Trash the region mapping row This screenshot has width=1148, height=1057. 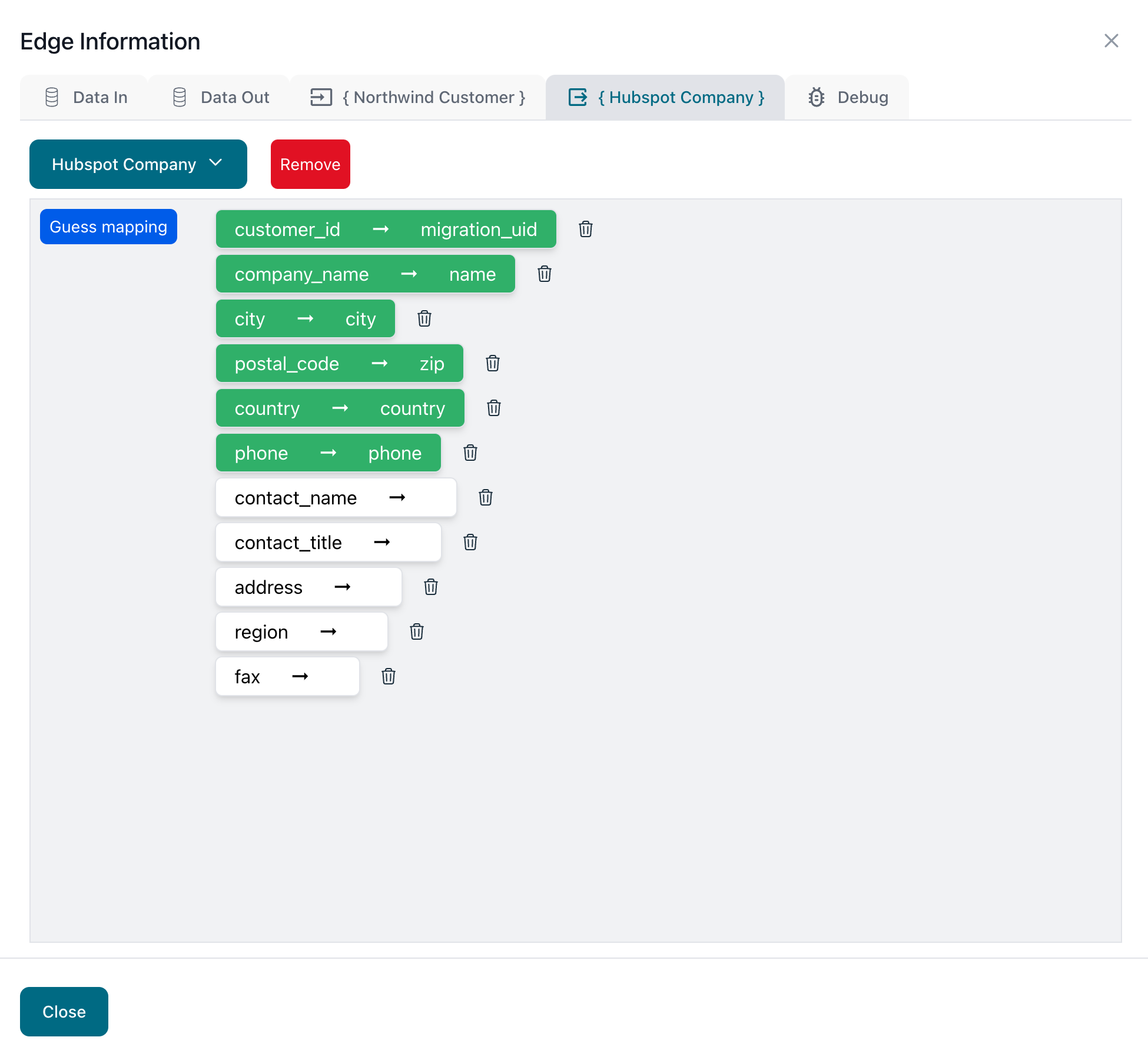click(x=416, y=631)
